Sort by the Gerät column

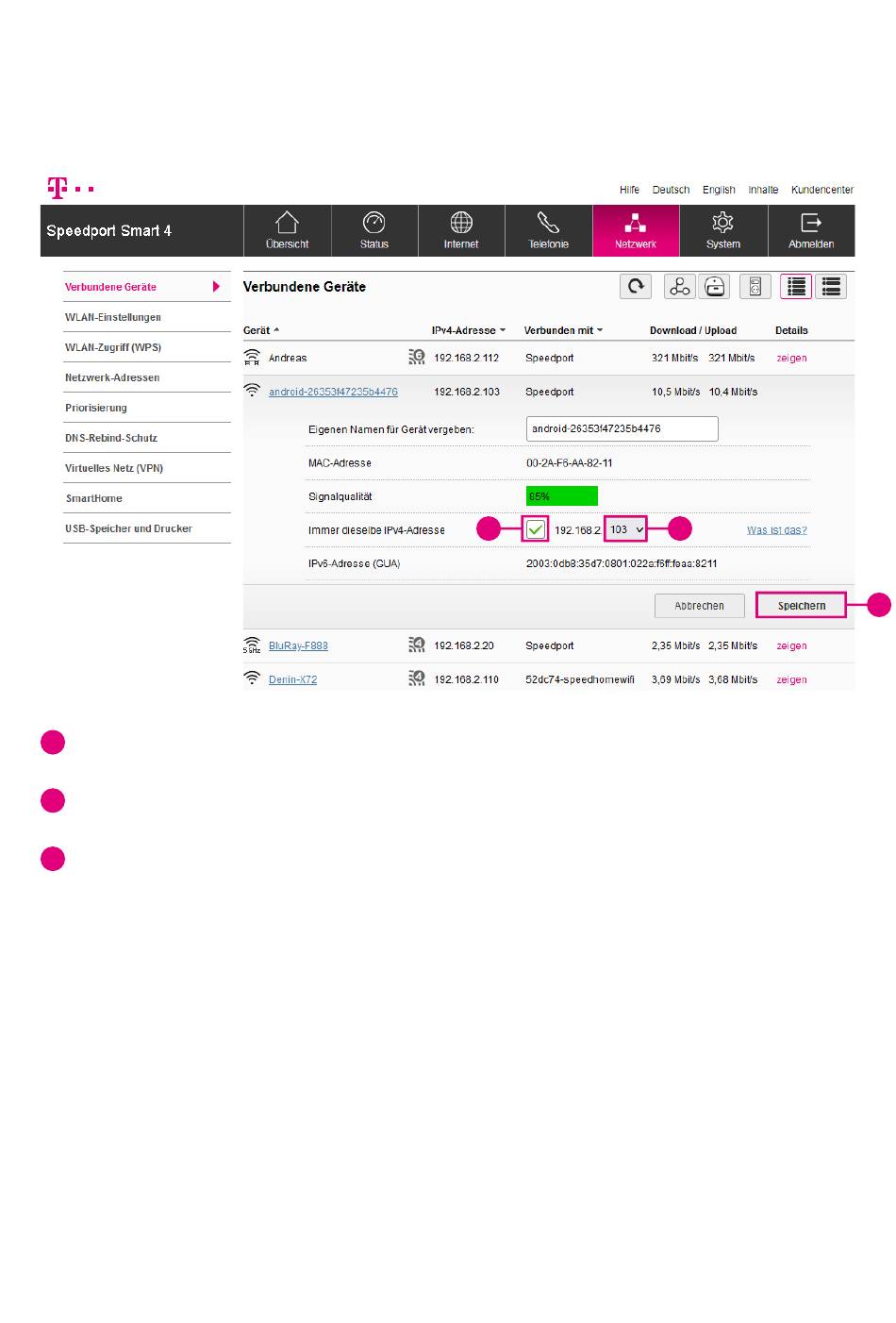click(261, 330)
